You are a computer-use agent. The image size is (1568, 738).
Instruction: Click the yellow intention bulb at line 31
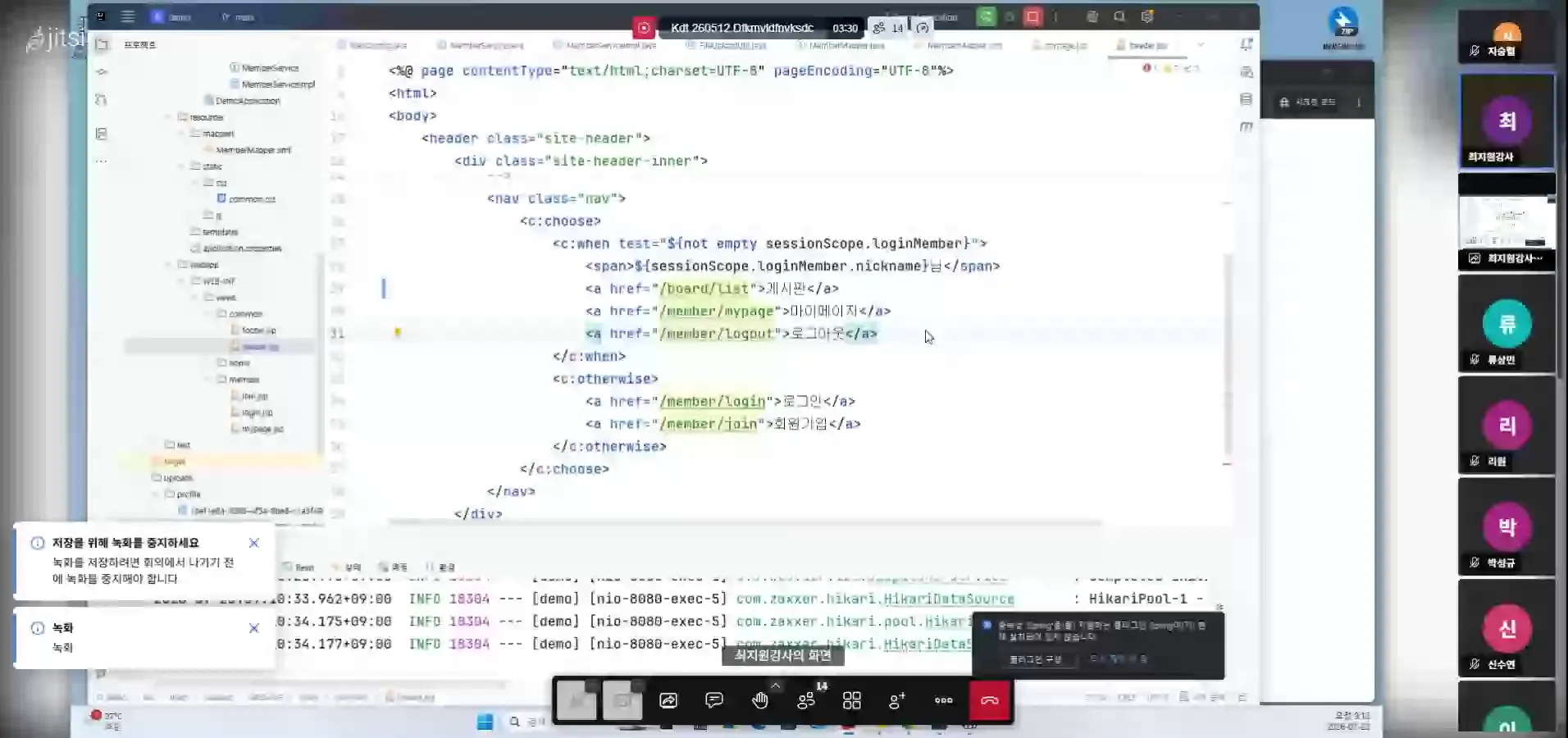398,332
